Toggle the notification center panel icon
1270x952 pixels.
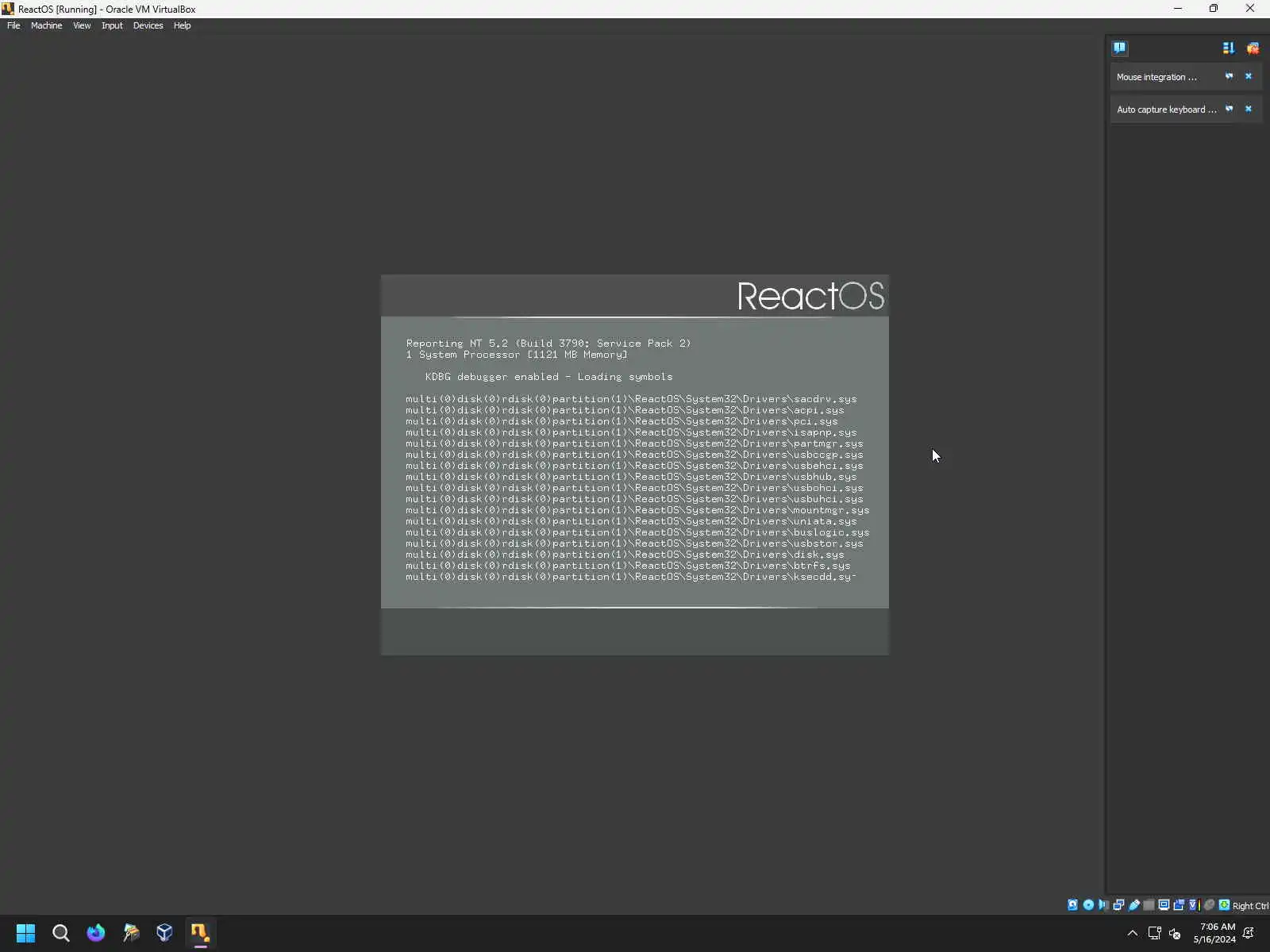pyautogui.click(x=1119, y=48)
